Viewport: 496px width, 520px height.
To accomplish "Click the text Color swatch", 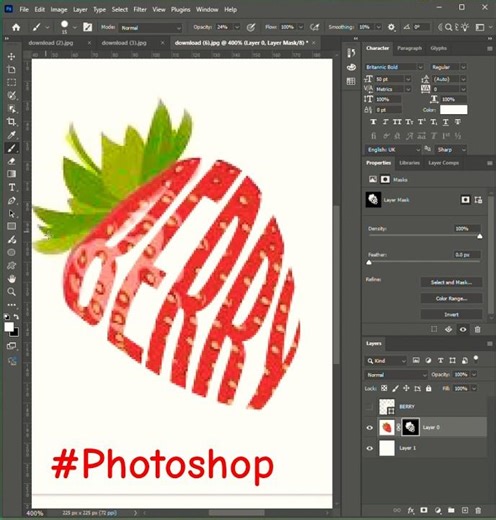I will 454,110.
